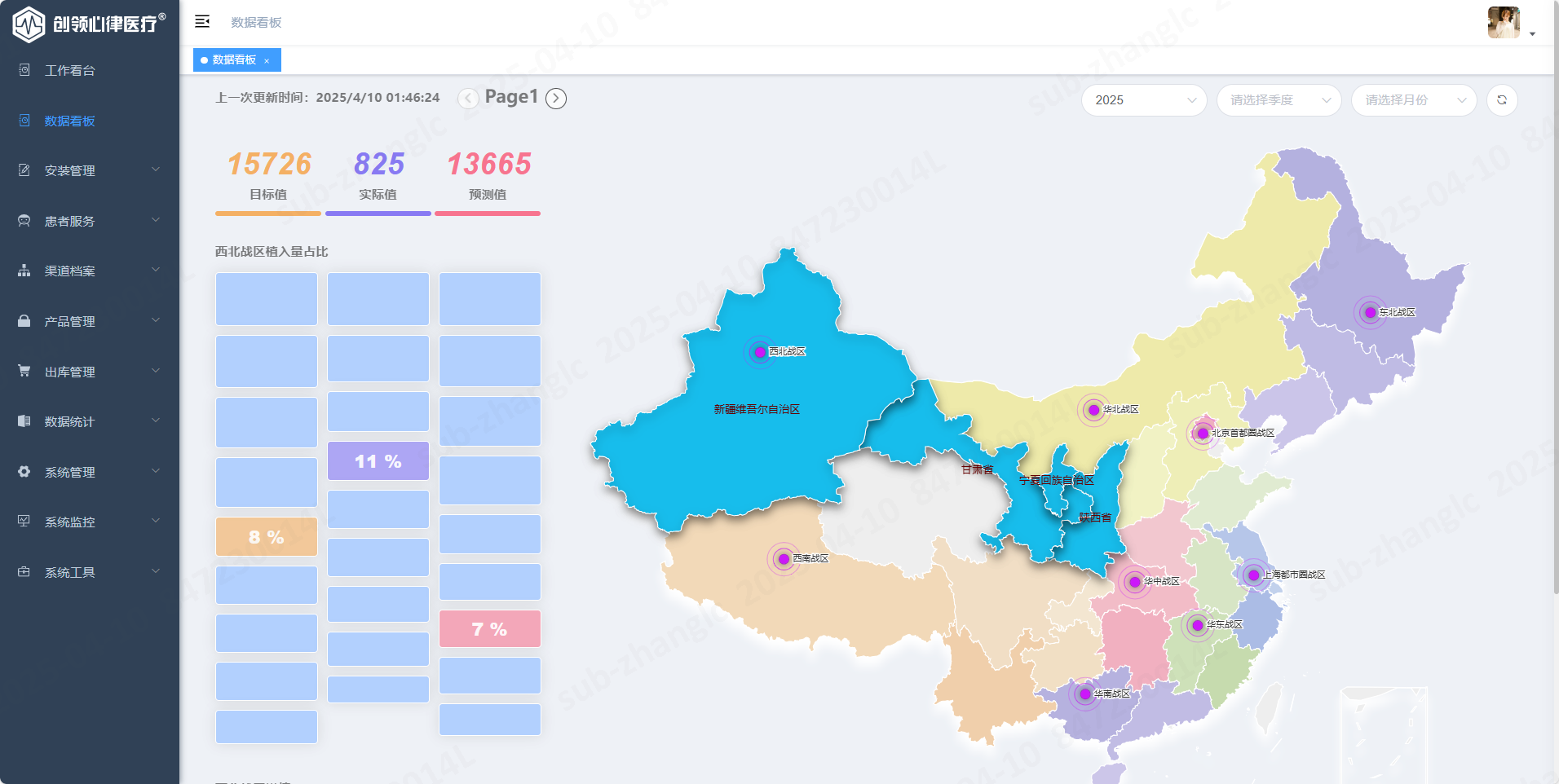Image resolution: width=1559 pixels, height=784 pixels.
Task: Click the 上一次更新时间 timestamp text
Action: [327, 98]
